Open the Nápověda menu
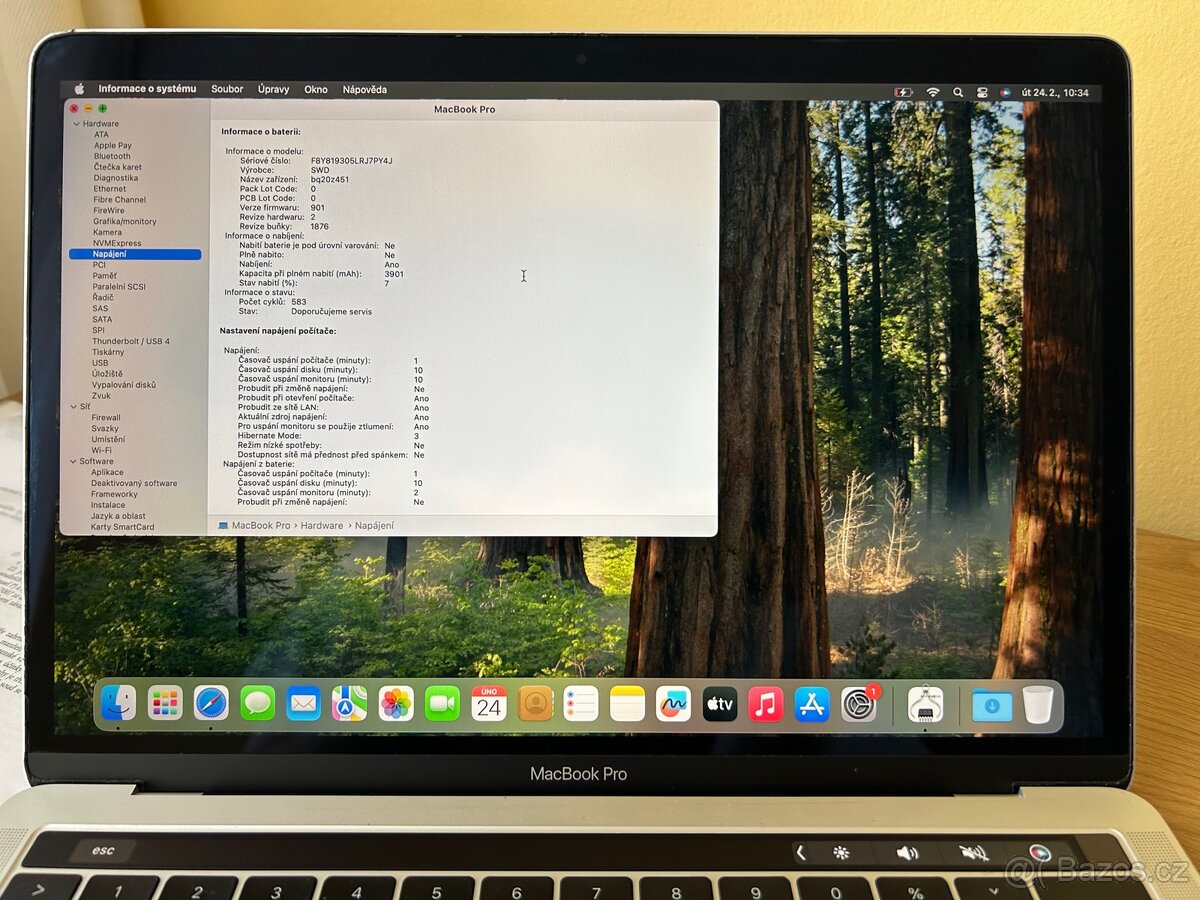 pyautogui.click(x=367, y=89)
